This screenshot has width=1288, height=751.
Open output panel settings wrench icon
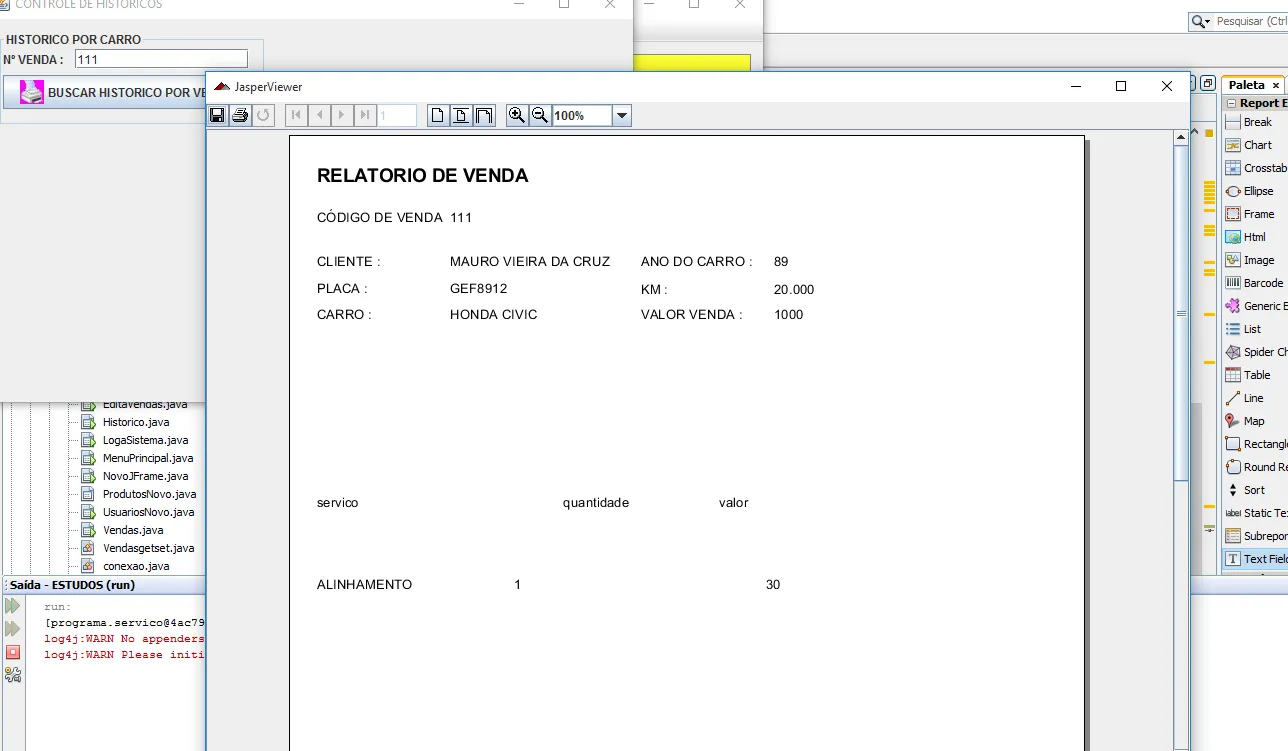click(12, 675)
